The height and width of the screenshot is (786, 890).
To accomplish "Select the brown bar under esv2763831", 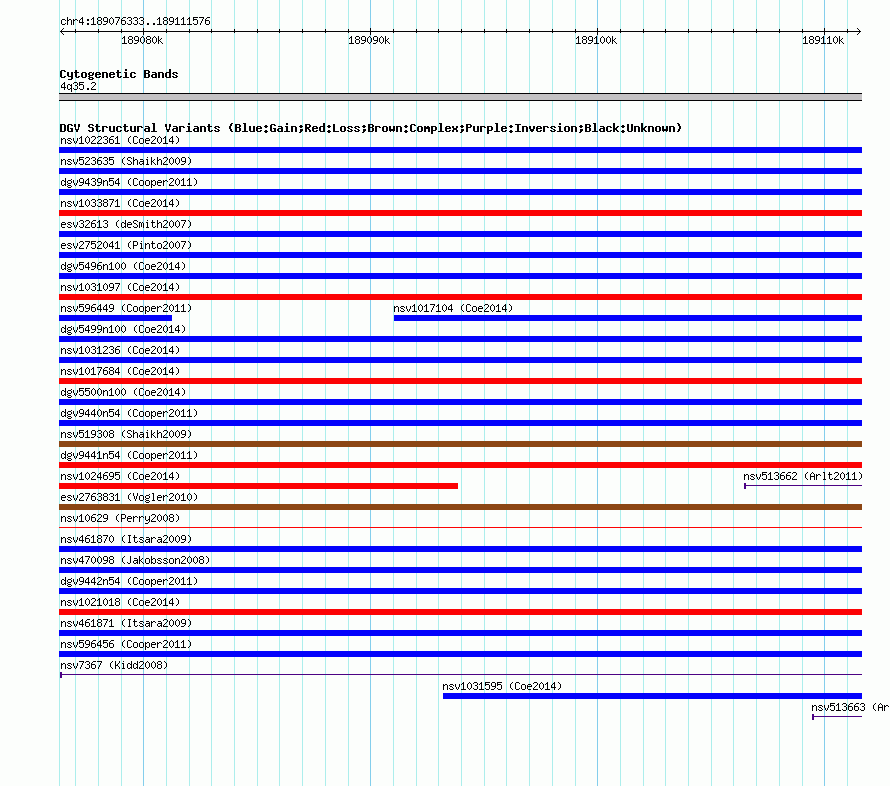I will pos(460,507).
